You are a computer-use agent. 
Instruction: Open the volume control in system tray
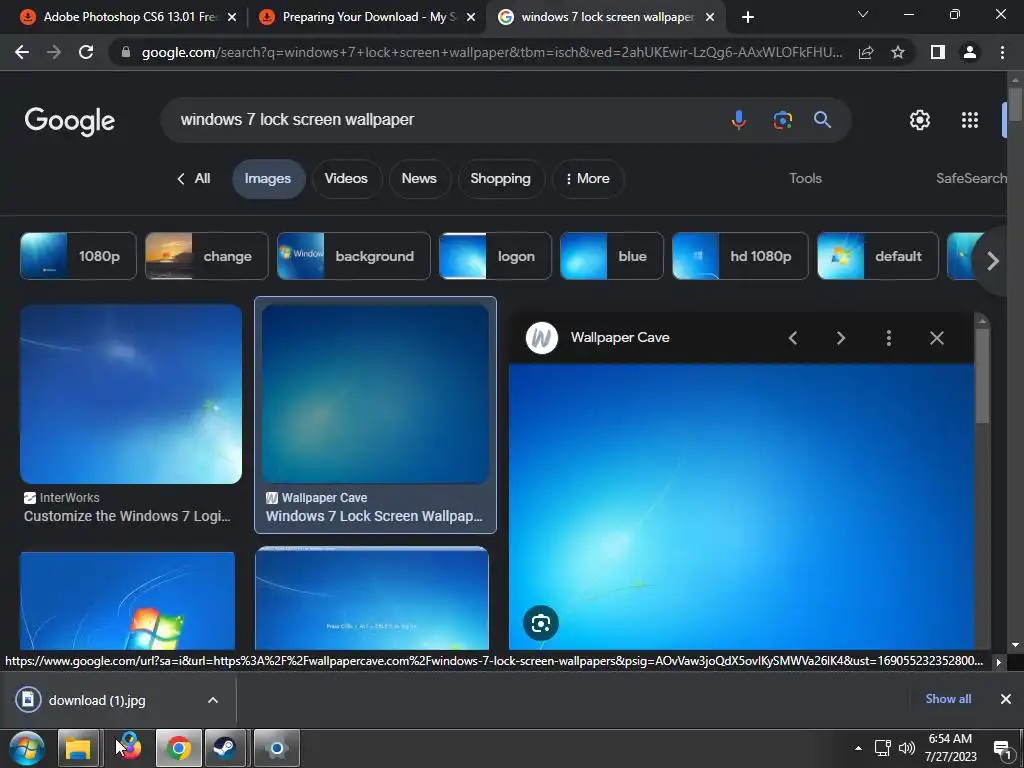coord(906,748)
